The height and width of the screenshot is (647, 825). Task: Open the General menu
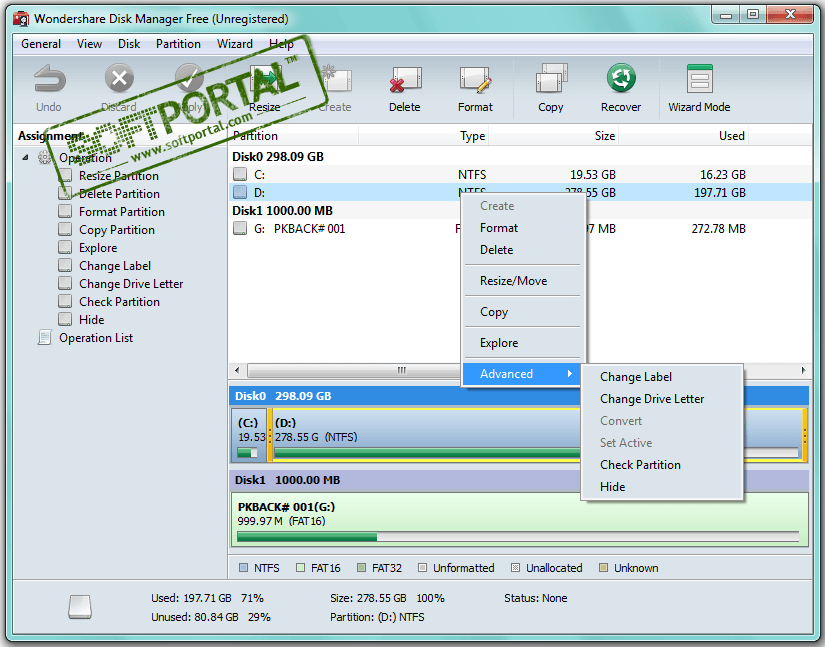(41, 44)
